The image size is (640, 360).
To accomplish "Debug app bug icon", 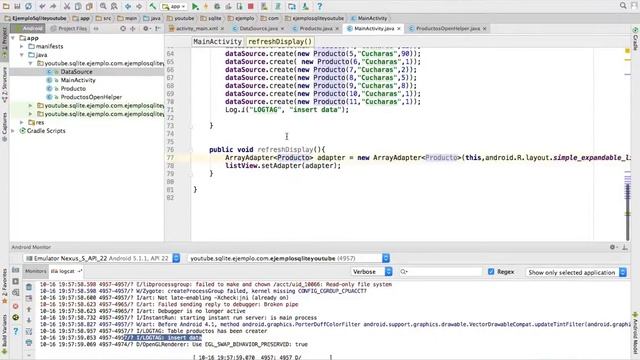I will click(217, 6).
